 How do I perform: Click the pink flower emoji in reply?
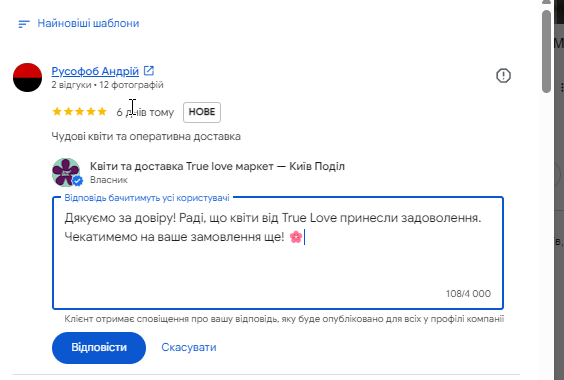pos(296,237)
